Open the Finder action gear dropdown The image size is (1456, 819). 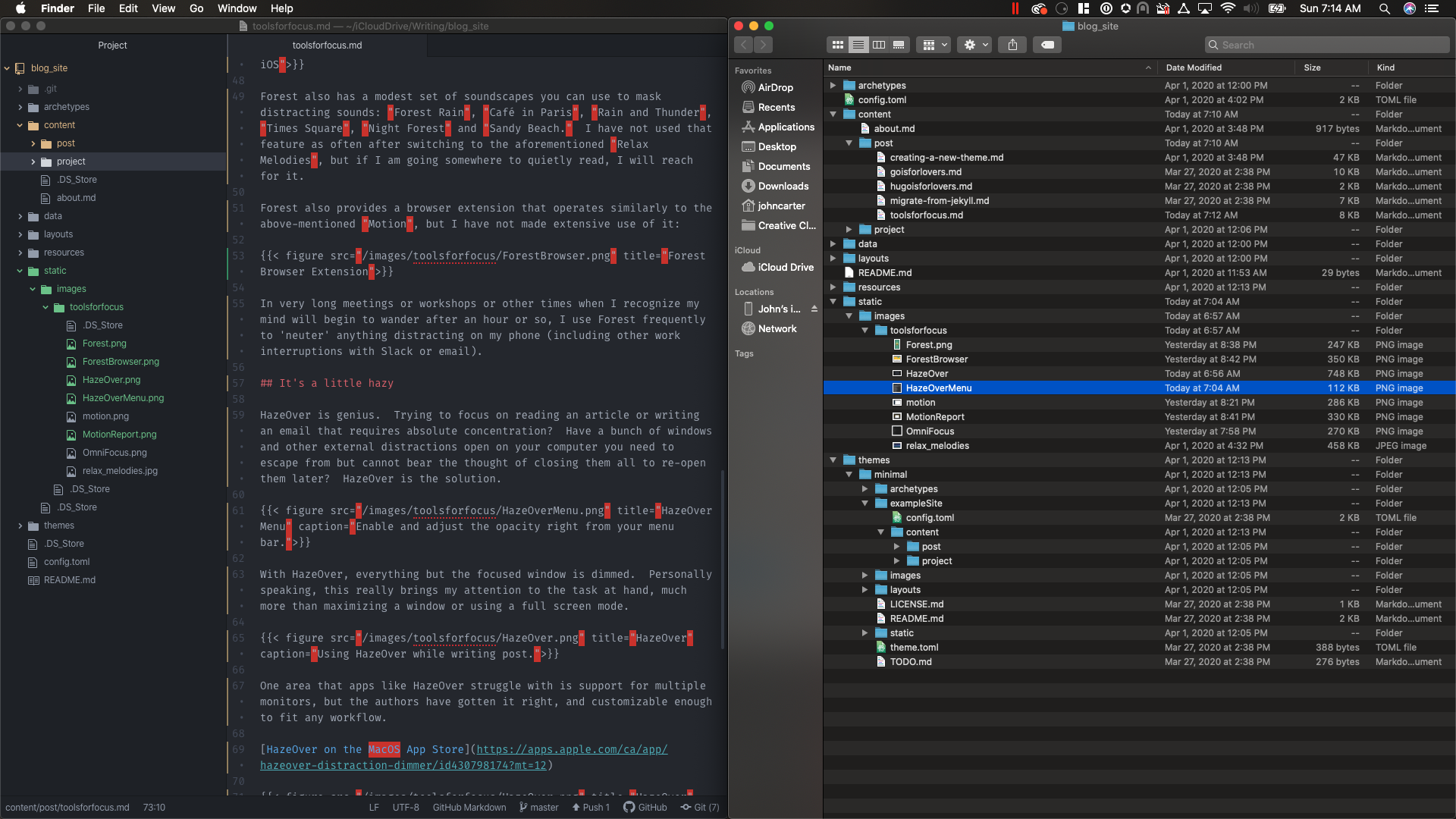[975, 45]
